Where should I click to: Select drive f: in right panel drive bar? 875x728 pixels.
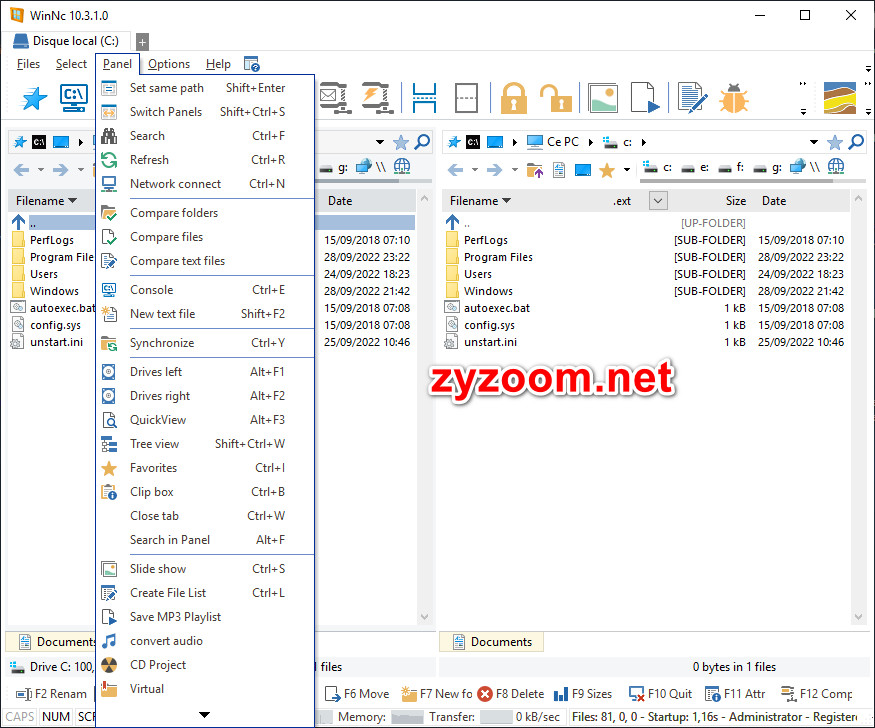(731, 167)
